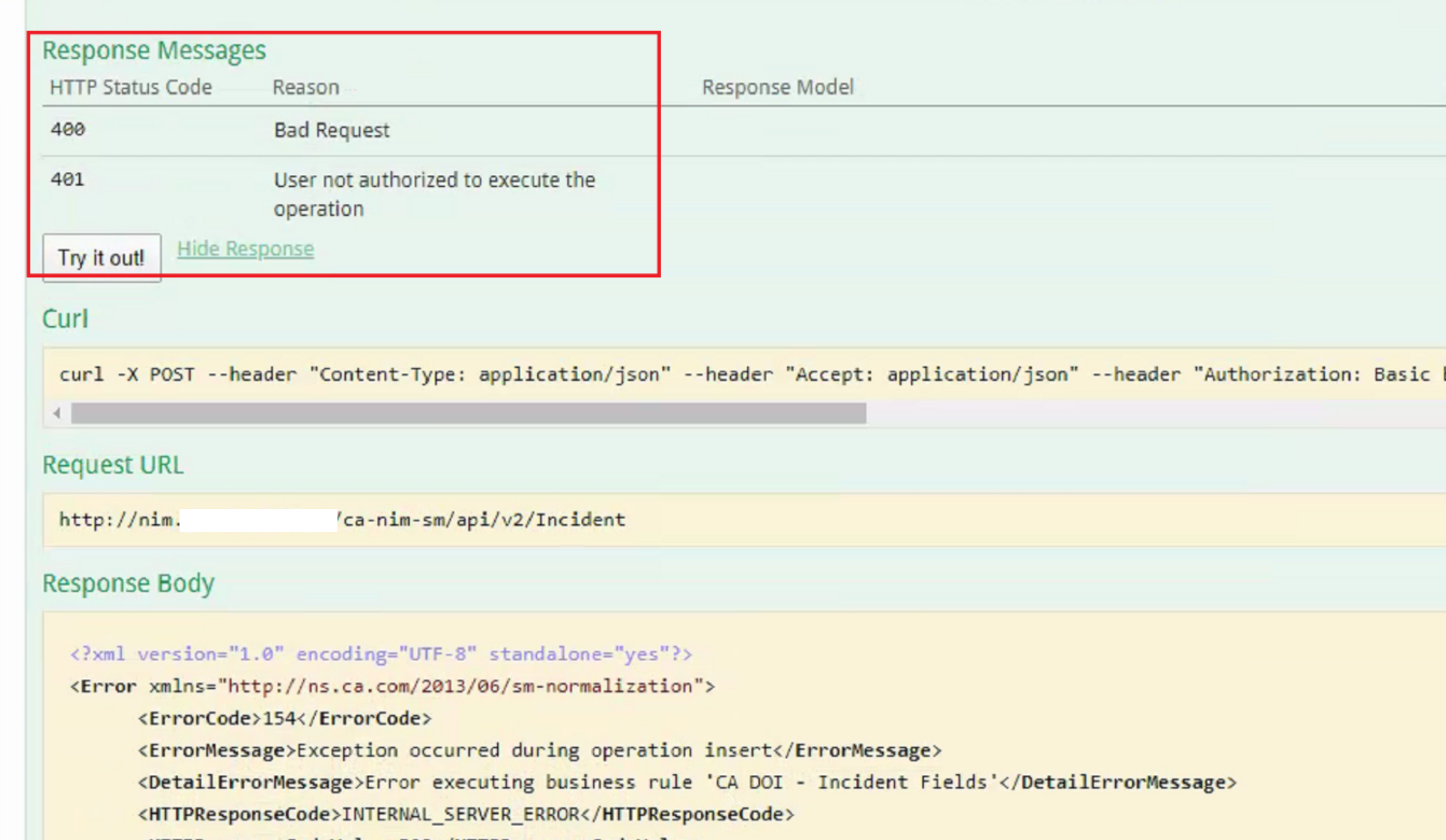Click the Response Model column header
The height and width of the screenshot is (840, 1446).
tap(778, 87)
